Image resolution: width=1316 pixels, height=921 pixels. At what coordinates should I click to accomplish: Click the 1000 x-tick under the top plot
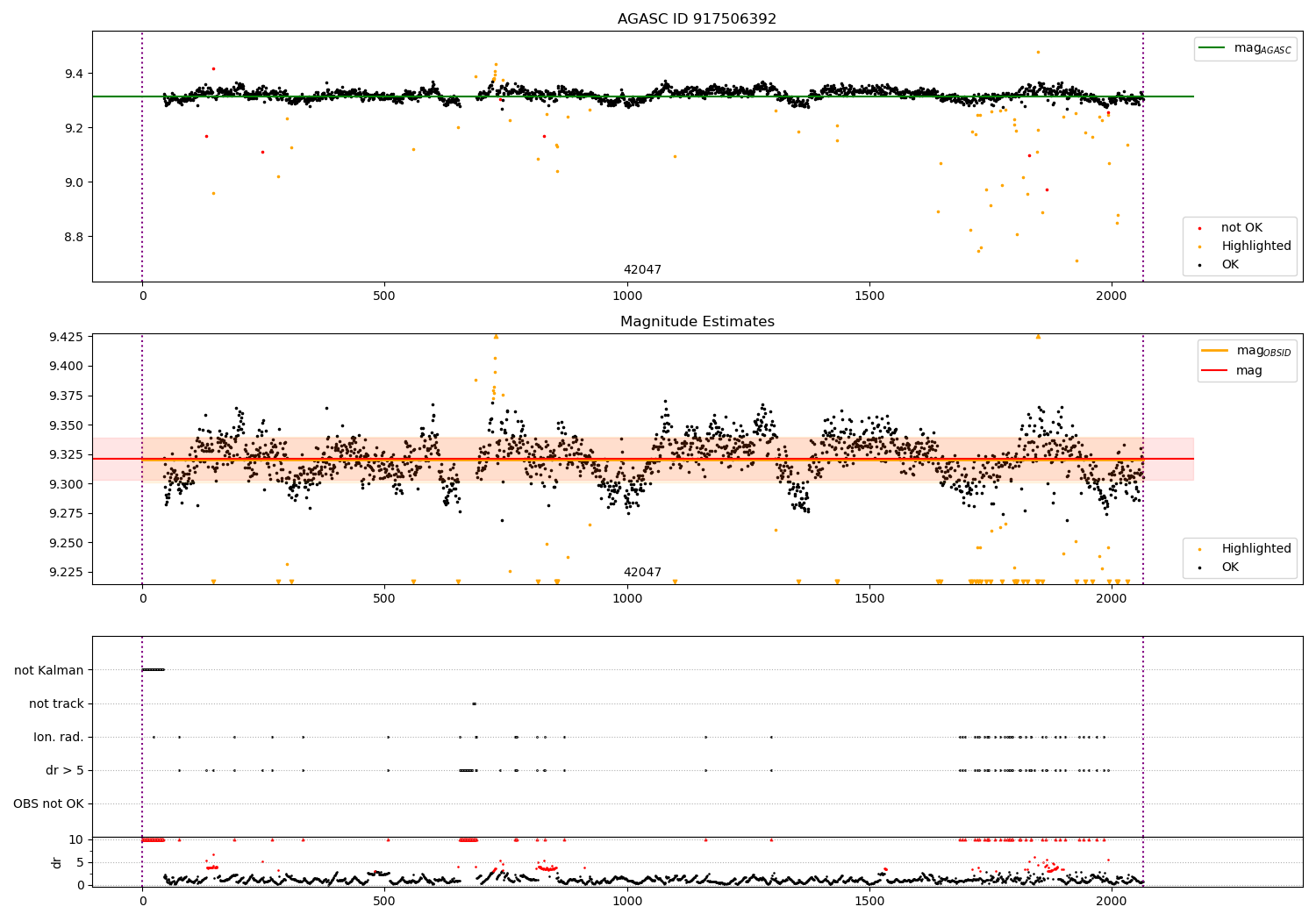tap(627, 296)
